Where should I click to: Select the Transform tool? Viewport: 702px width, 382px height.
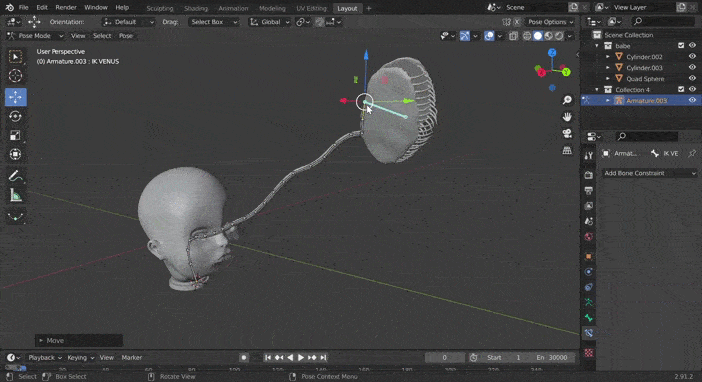tap(16, 155)
